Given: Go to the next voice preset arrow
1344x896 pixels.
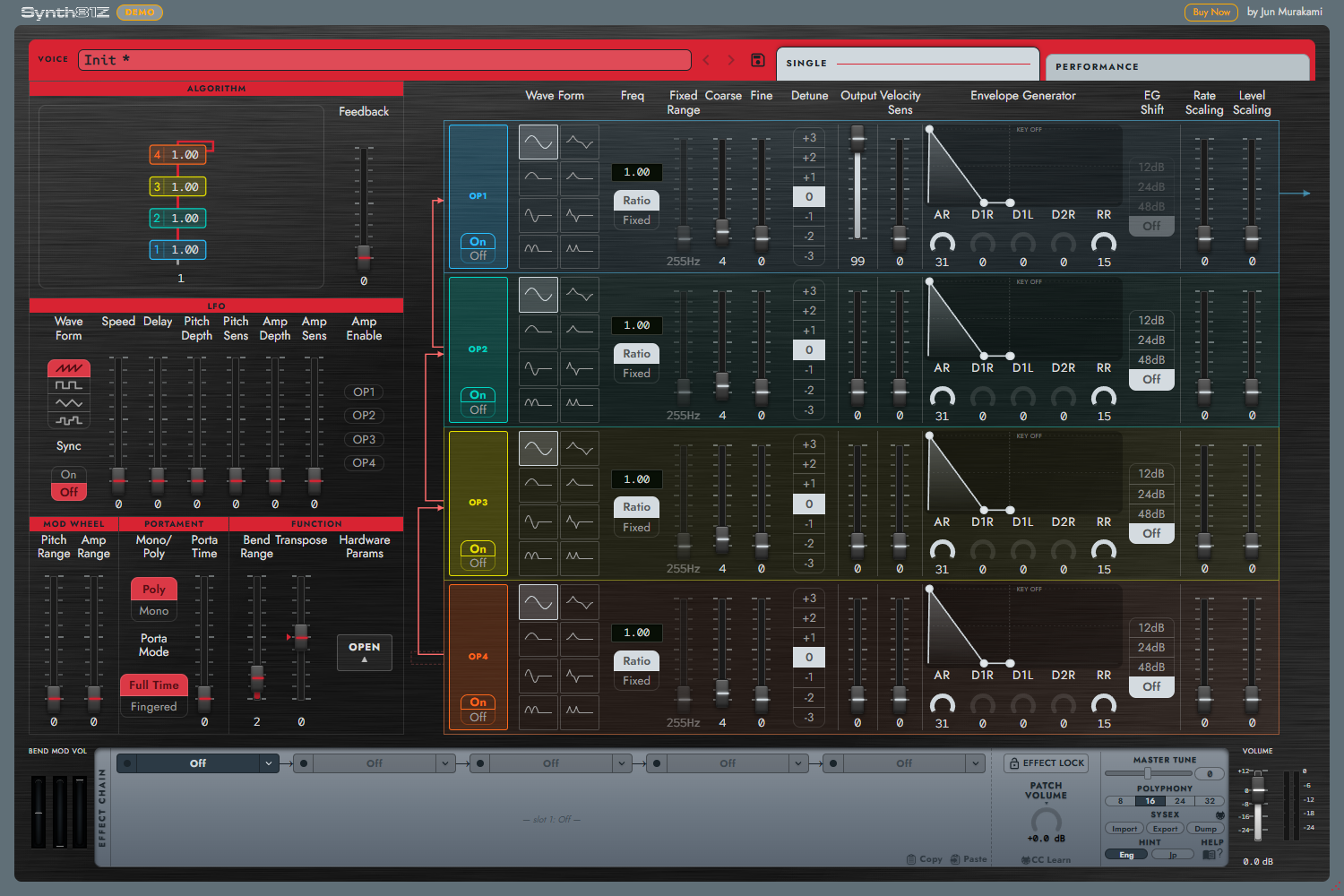Looking at the screenshot, I should pyautogui.click(x=731, y=60).
